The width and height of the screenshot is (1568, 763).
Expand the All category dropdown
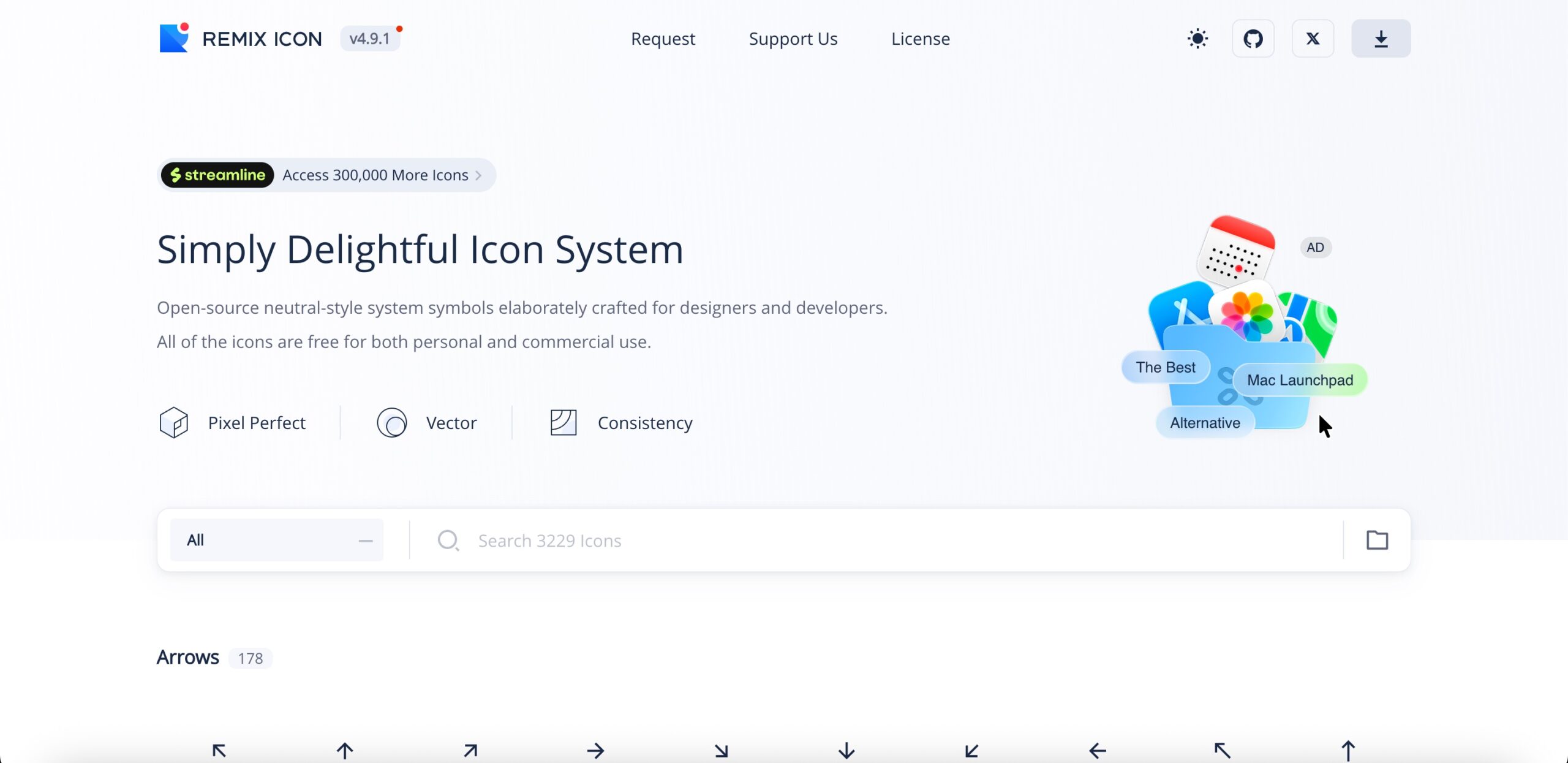tap(277, 540)
